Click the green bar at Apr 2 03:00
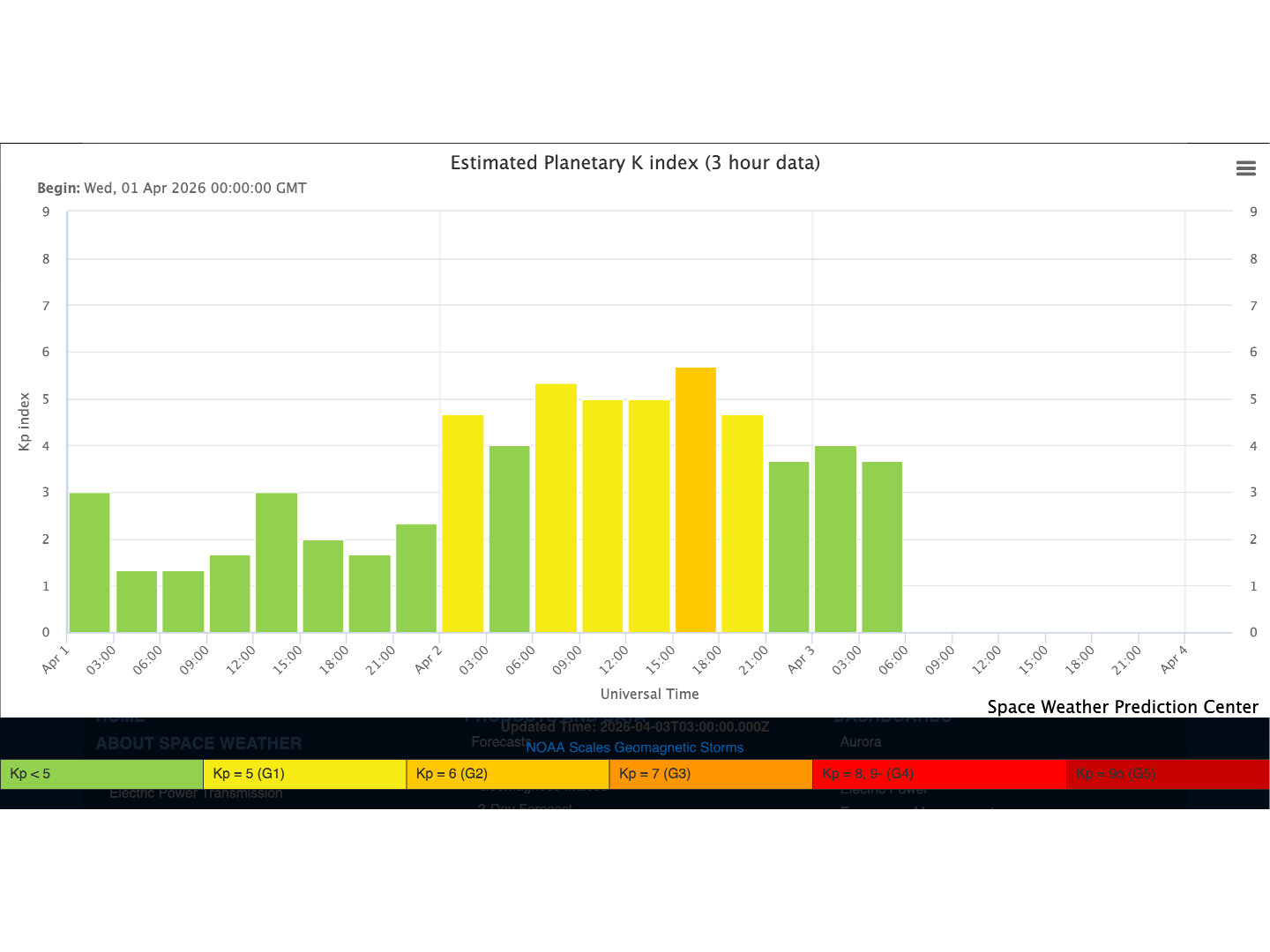 pyautogui.click(x=509, y=539)
